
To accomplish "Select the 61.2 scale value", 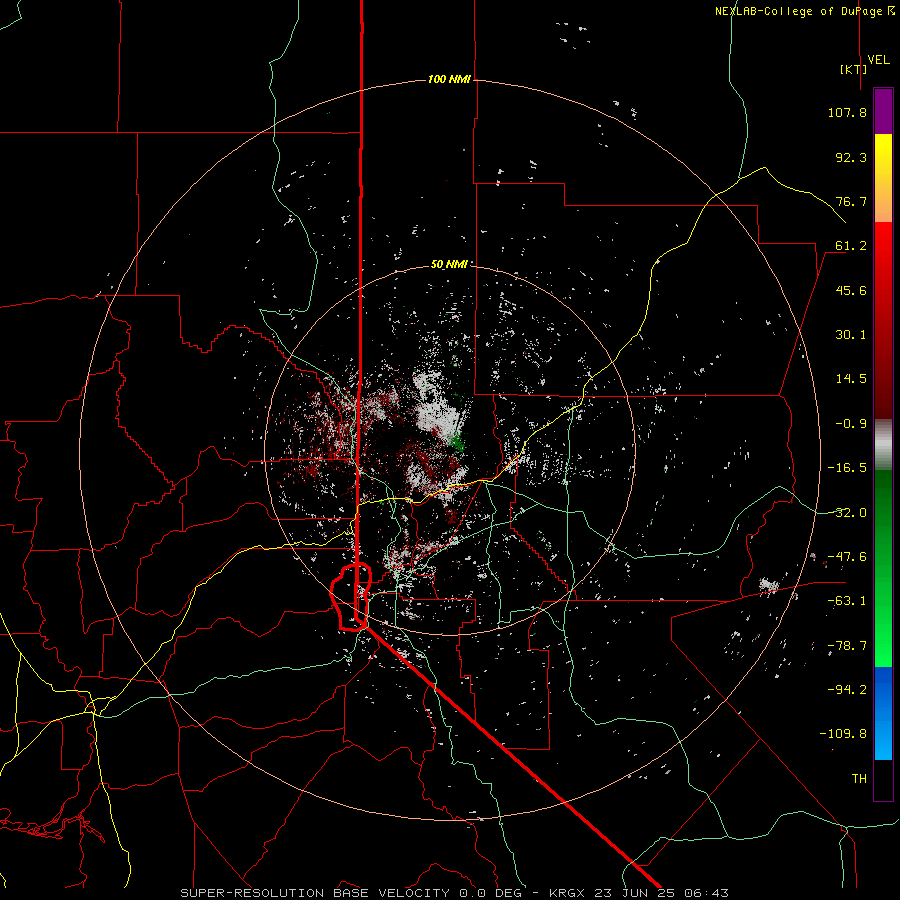I will [x=851, y=246].
